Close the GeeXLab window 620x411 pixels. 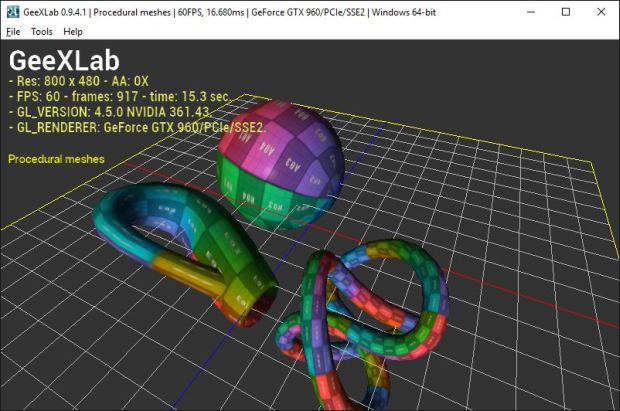pyautogui.click(x=601, y=12)
